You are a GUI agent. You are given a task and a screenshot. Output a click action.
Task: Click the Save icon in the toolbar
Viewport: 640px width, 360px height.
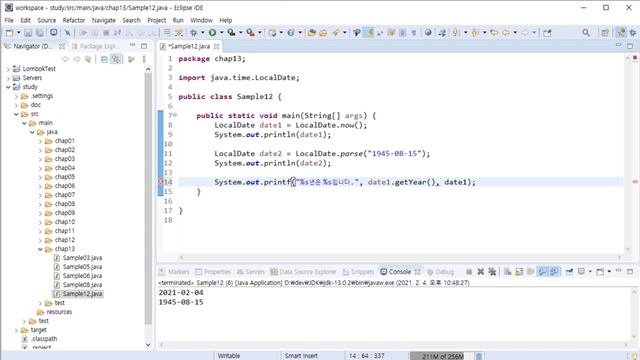point(28,33)
